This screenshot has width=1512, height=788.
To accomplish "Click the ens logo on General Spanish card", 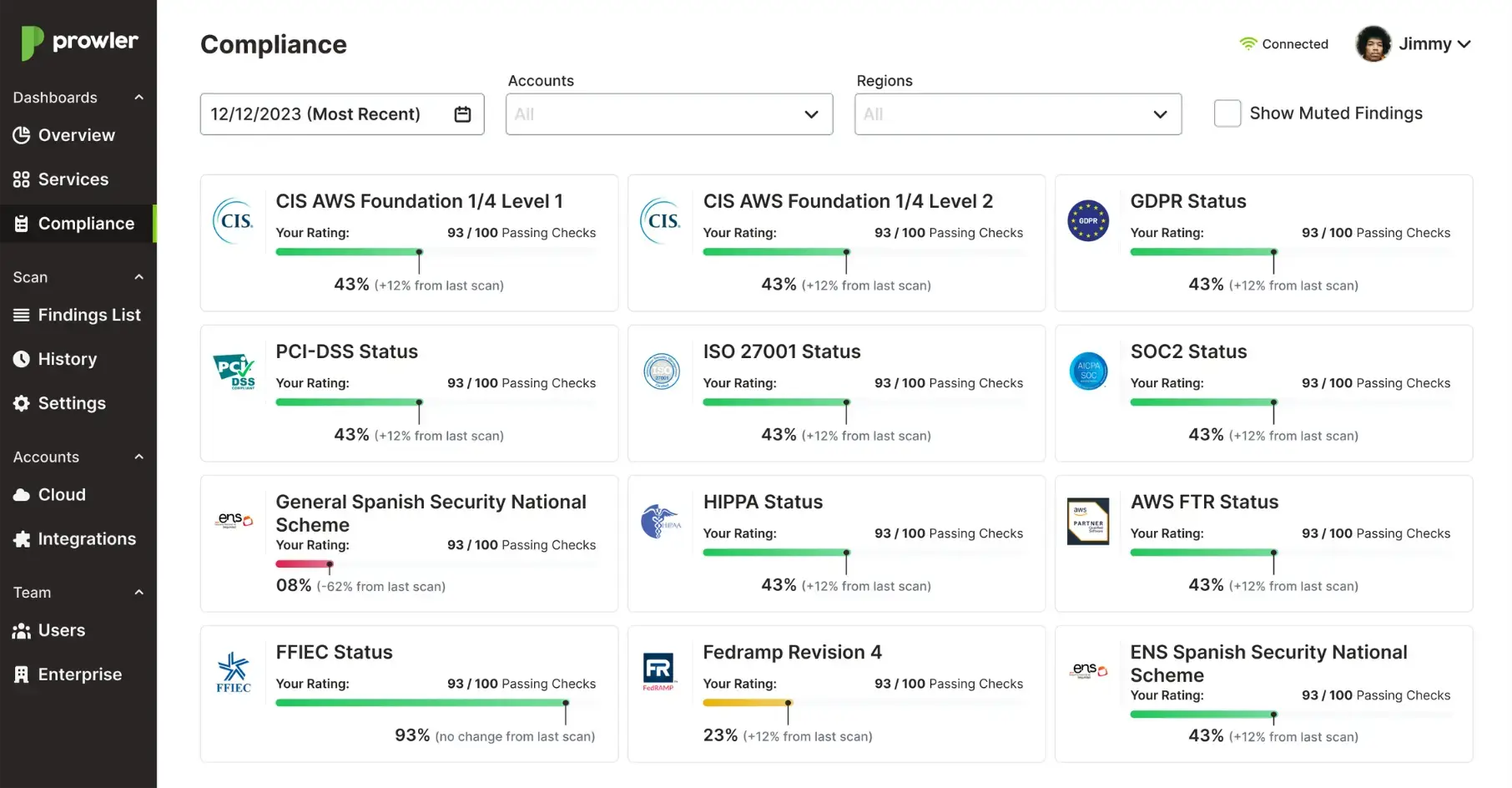I will 234,520.
